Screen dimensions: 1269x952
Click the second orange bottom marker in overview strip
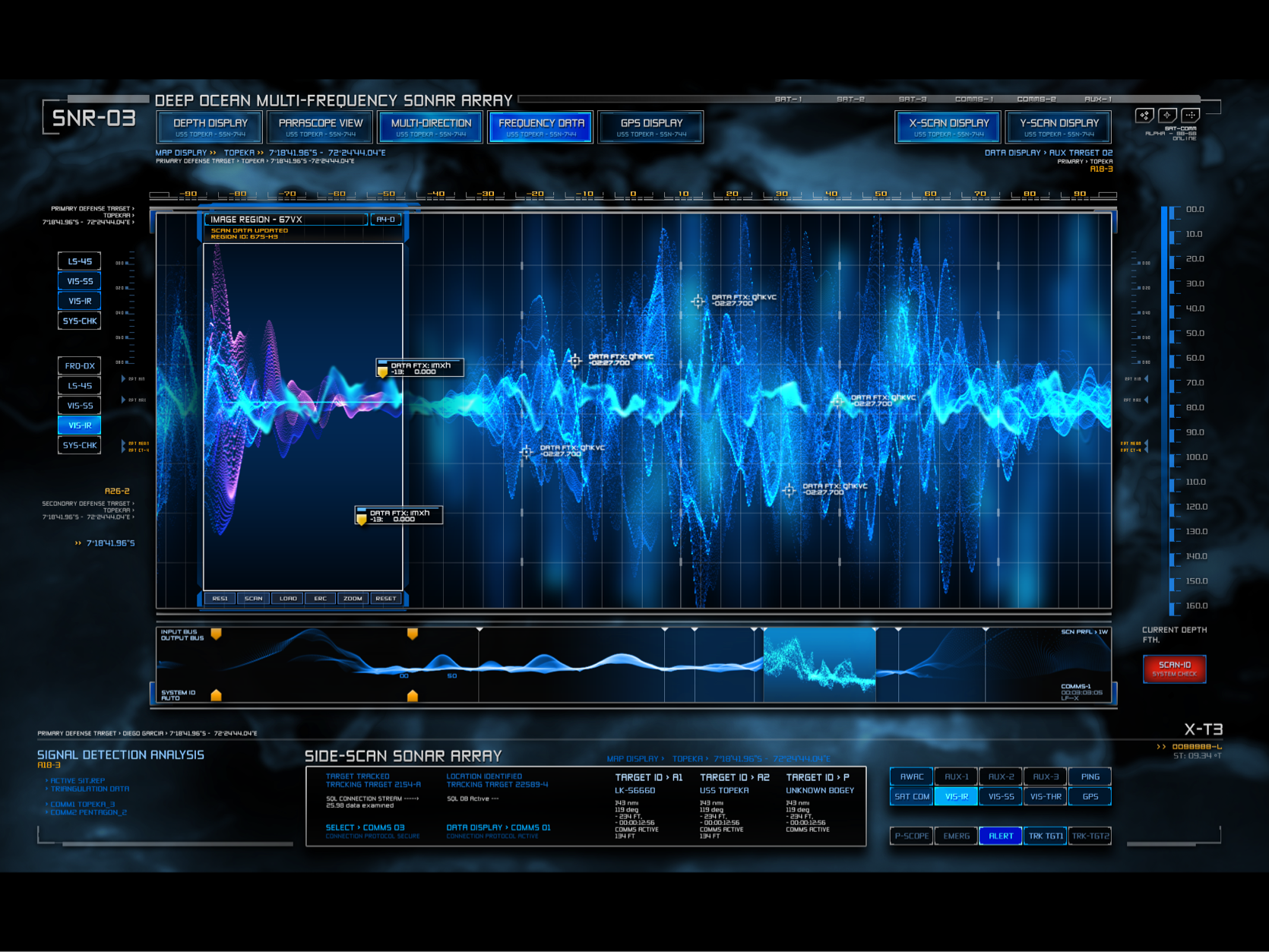click(413, 694)
